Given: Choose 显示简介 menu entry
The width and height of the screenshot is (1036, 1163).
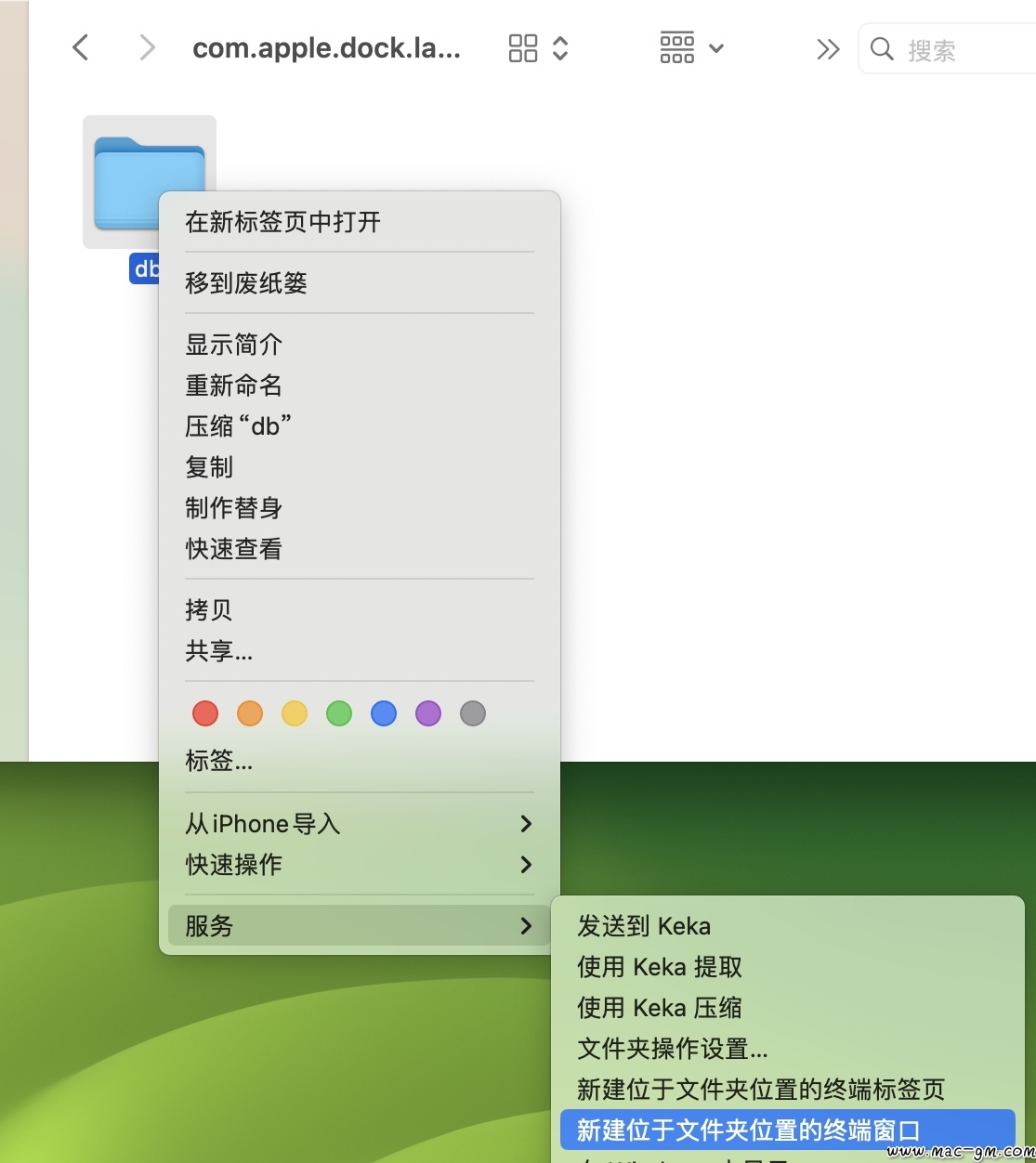Looking at the screenshot, I should (360, 345).
